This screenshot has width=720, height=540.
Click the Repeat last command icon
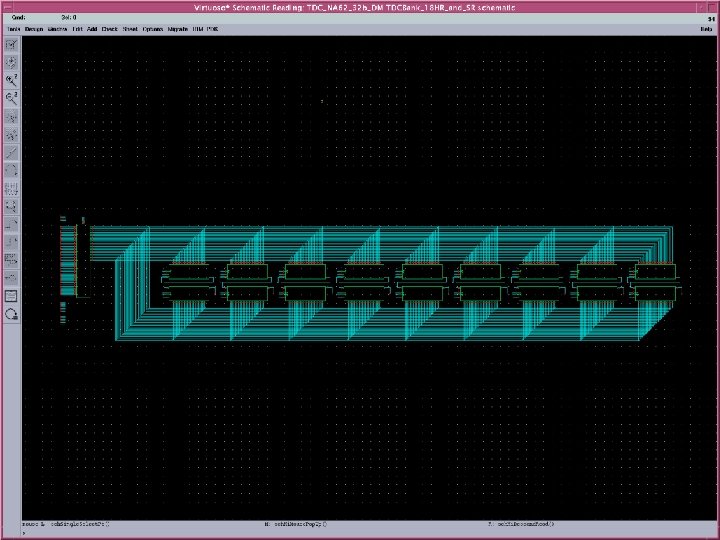11,314
